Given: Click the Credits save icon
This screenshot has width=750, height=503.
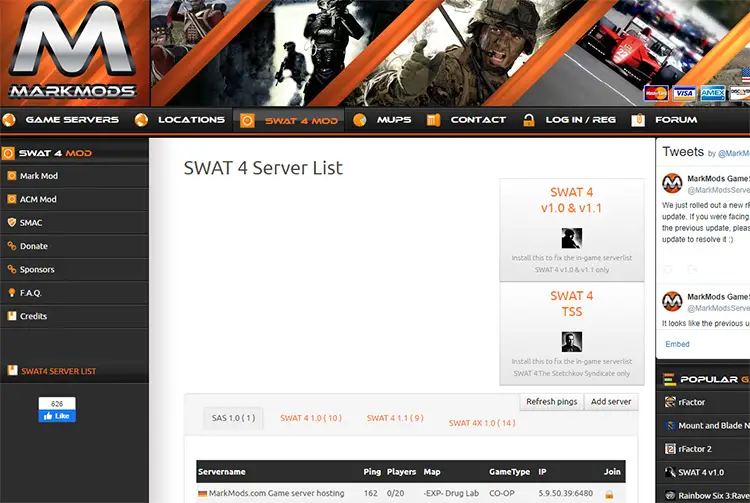Looking at the screenshot, I should coord(12,316).
